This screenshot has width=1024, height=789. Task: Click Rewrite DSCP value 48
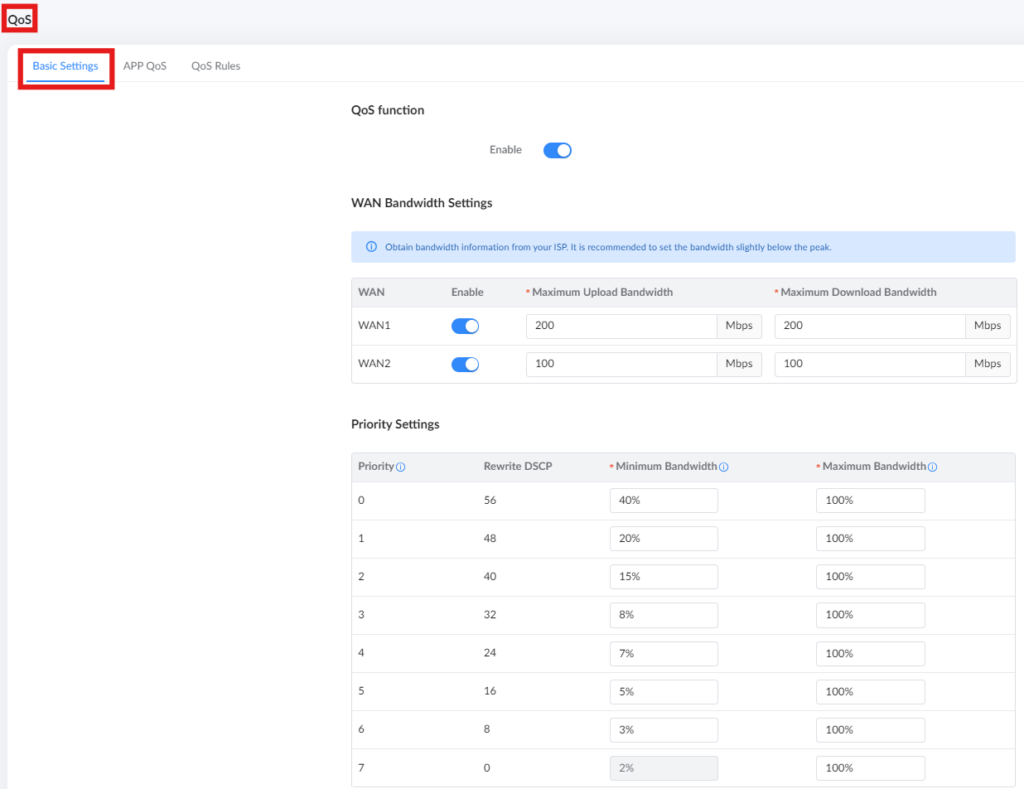[x=490, y=539]
